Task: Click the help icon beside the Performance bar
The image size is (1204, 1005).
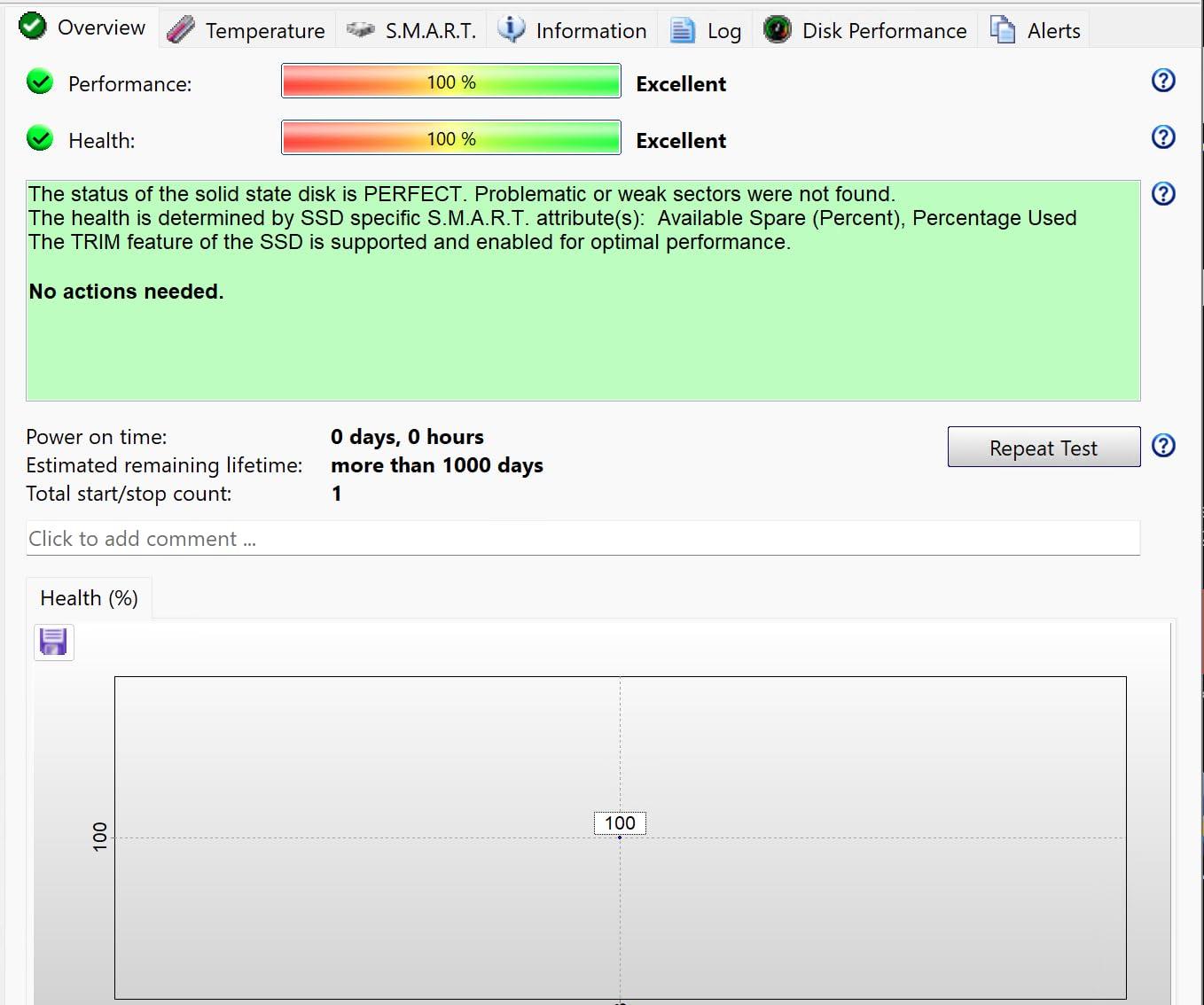Action: click(x=1162, y=81)
